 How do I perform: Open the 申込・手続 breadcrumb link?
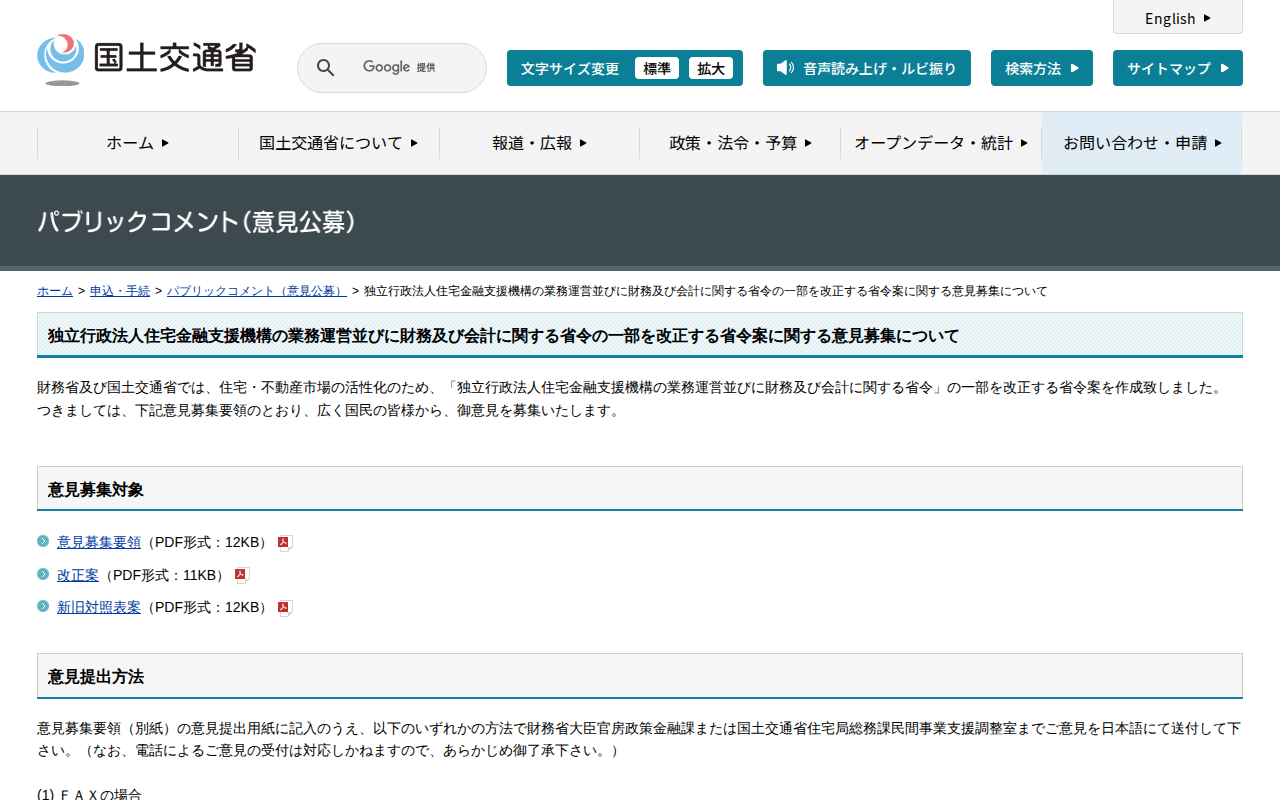point(119,291)
